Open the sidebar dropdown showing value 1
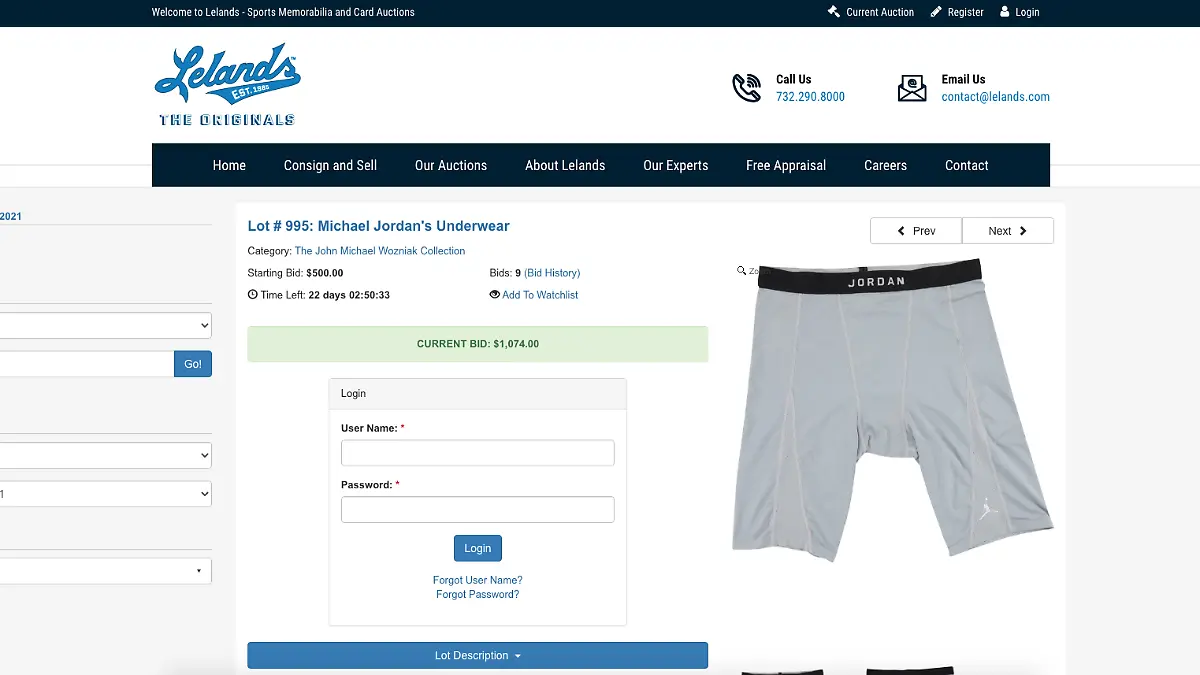 pos(105,494)
